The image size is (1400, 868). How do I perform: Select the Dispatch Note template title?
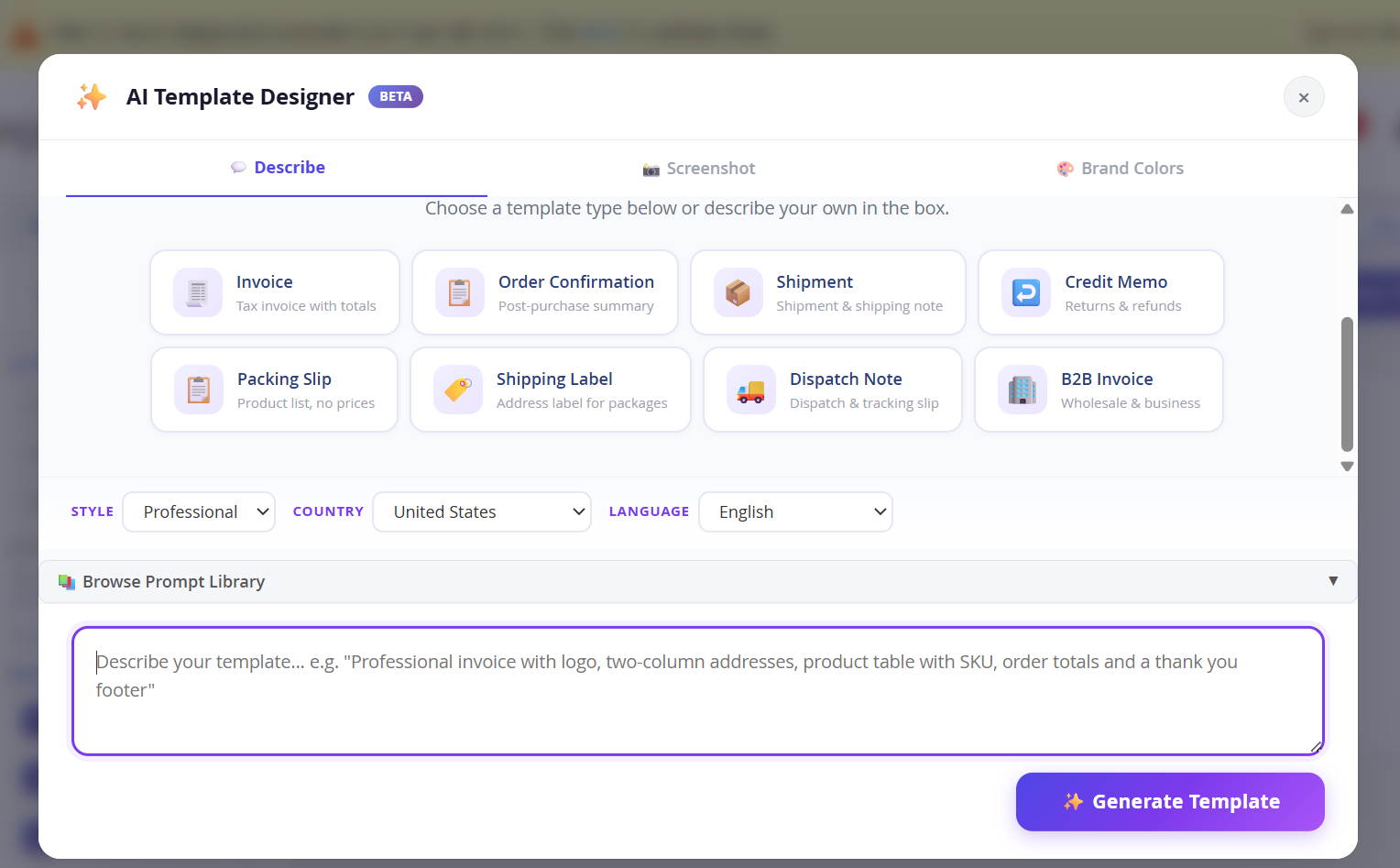[x=846, y=379]
